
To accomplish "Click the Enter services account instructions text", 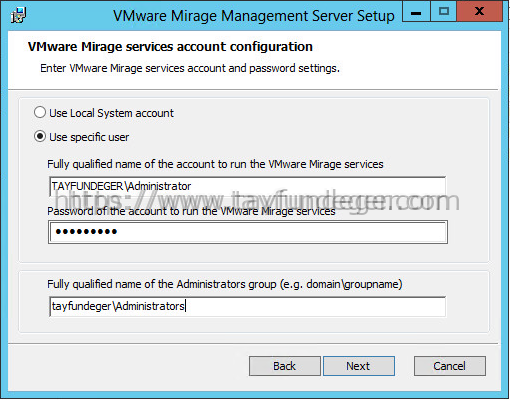I will (x=190, y=68).
